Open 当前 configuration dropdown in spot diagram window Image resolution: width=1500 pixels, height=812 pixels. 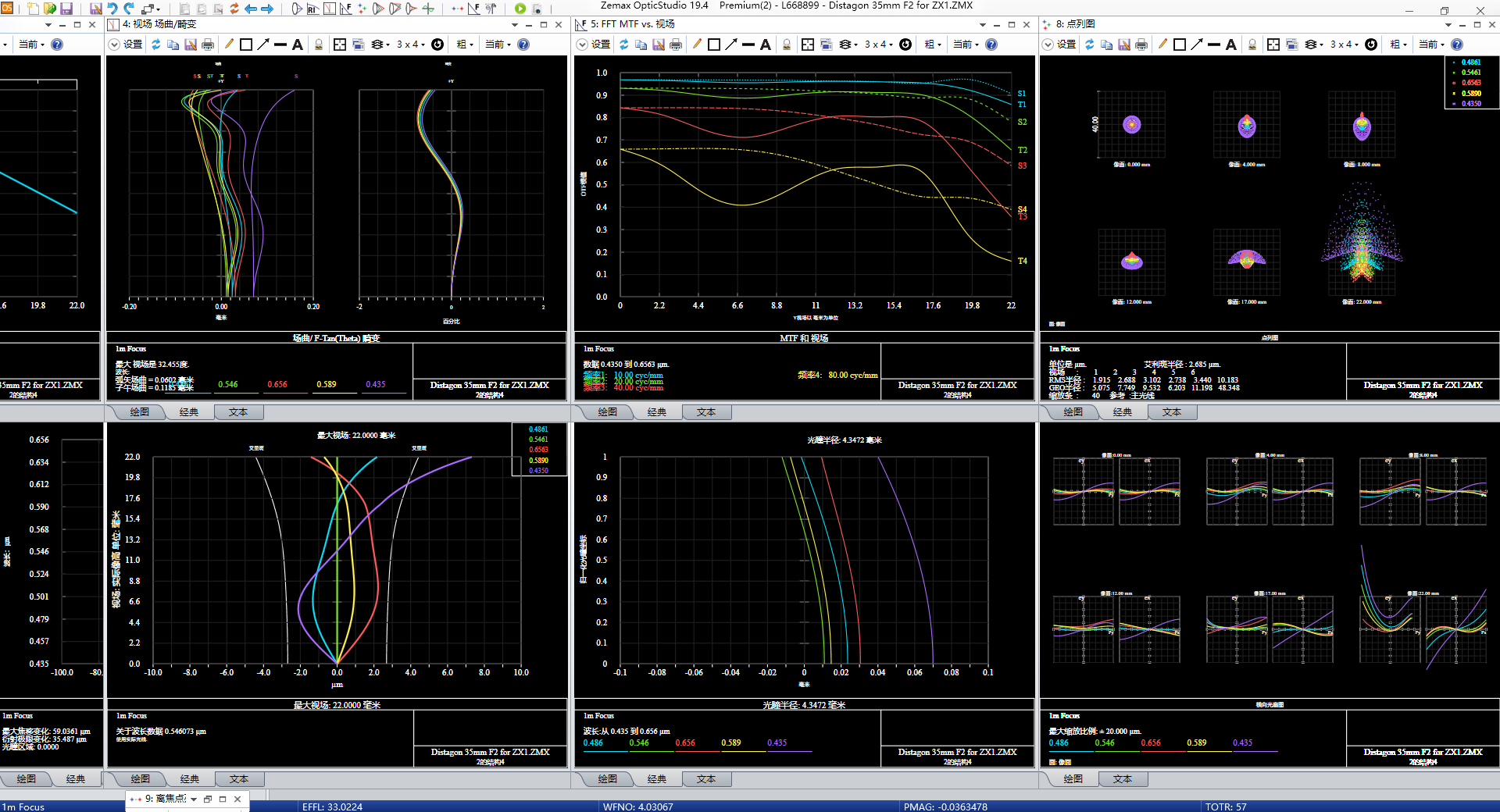pyautogui.click(x=1431, y=45)
